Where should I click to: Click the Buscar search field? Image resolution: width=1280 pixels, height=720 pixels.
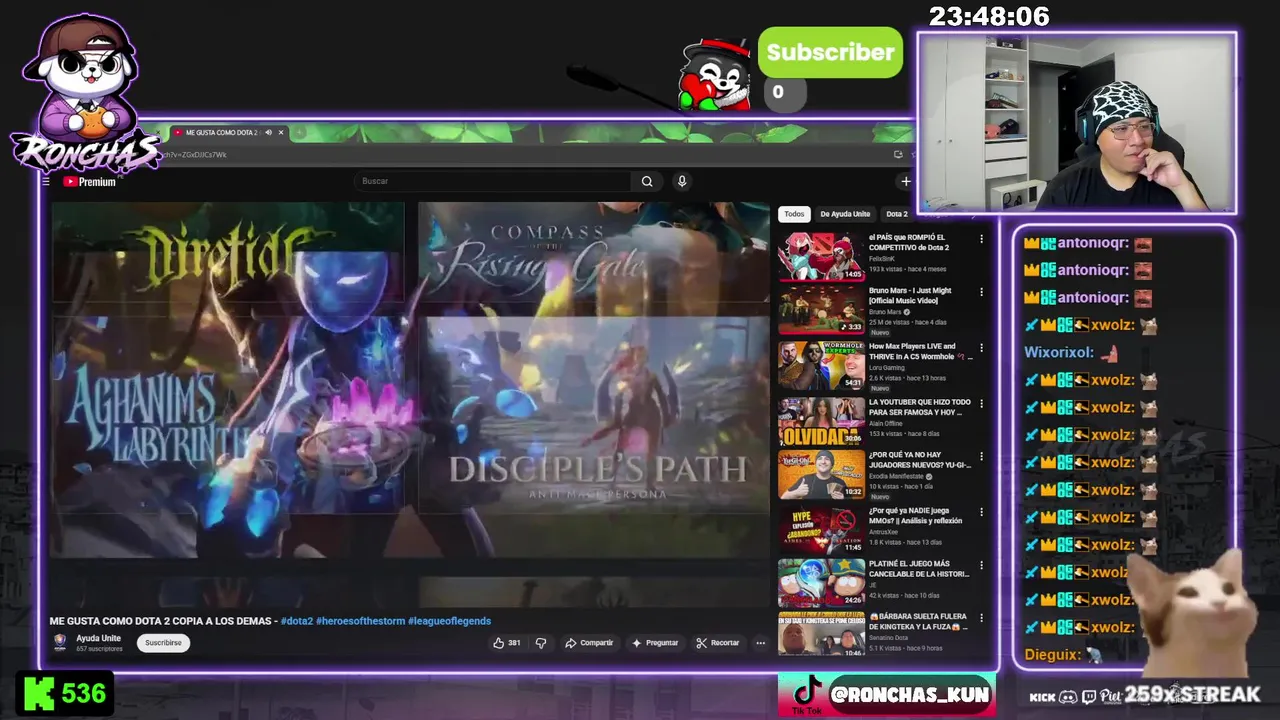492,181
